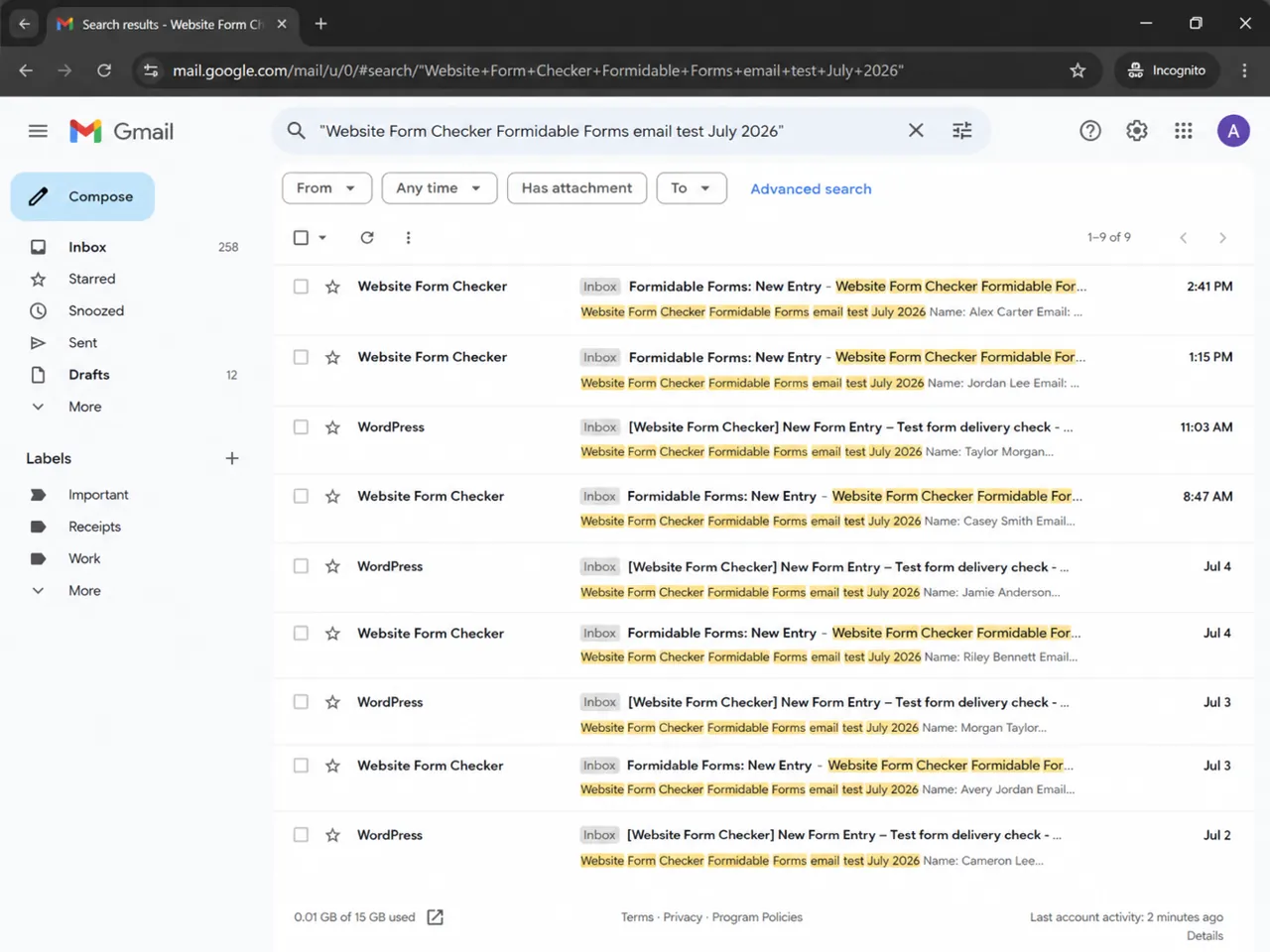
Task: Star the 1:15 PM Website Form Checker email
Action: point(332,357)
